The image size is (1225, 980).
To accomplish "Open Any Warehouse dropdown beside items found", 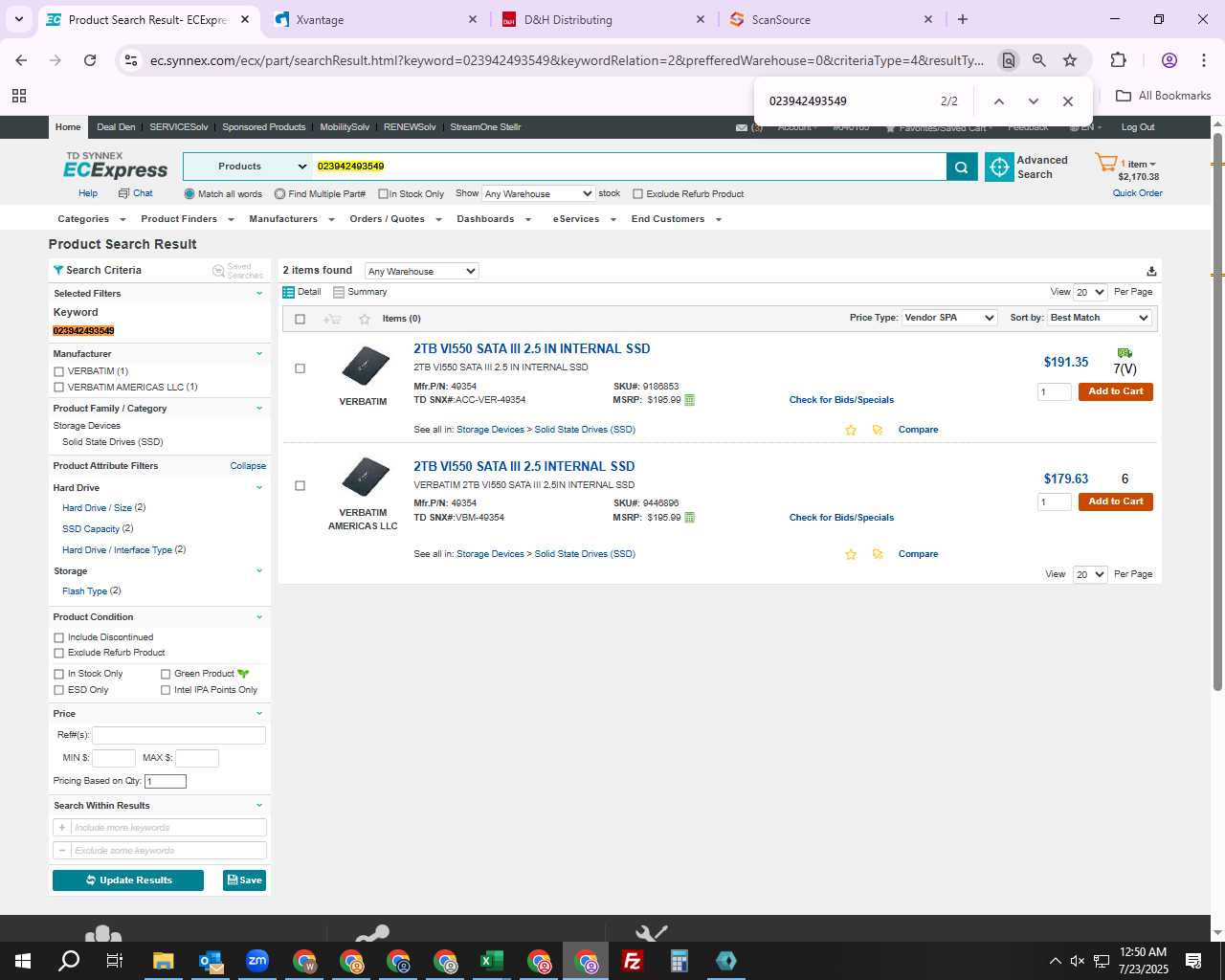I will (x=421, y=272).
